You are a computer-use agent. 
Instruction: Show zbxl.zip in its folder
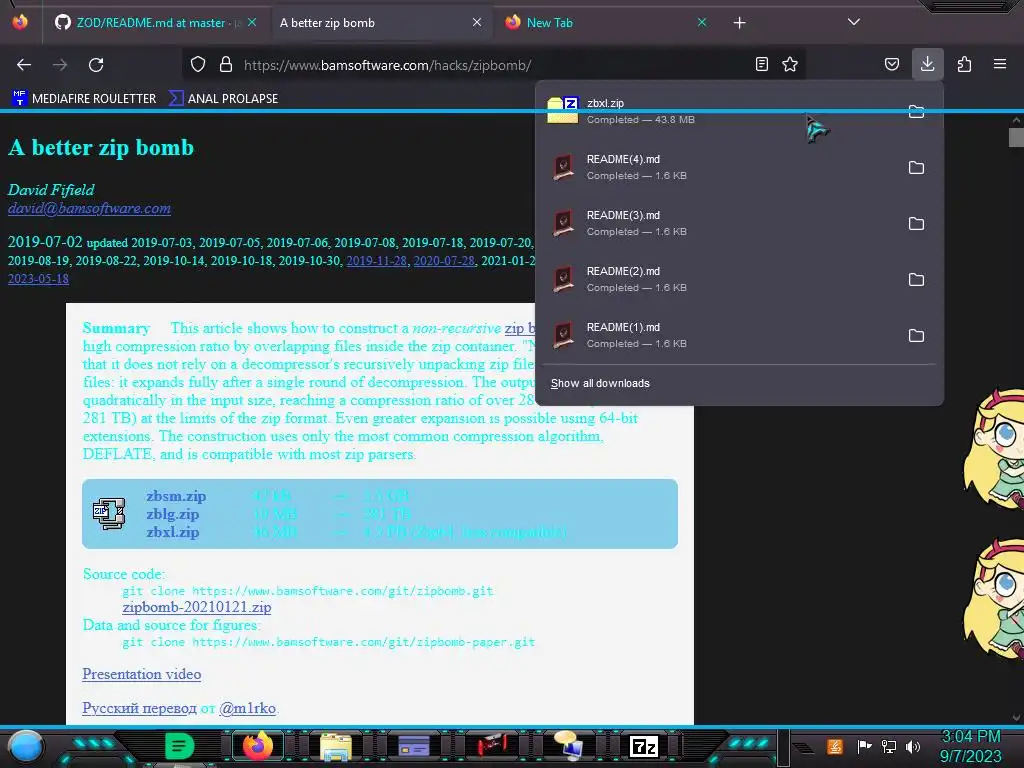pos(916,111)
